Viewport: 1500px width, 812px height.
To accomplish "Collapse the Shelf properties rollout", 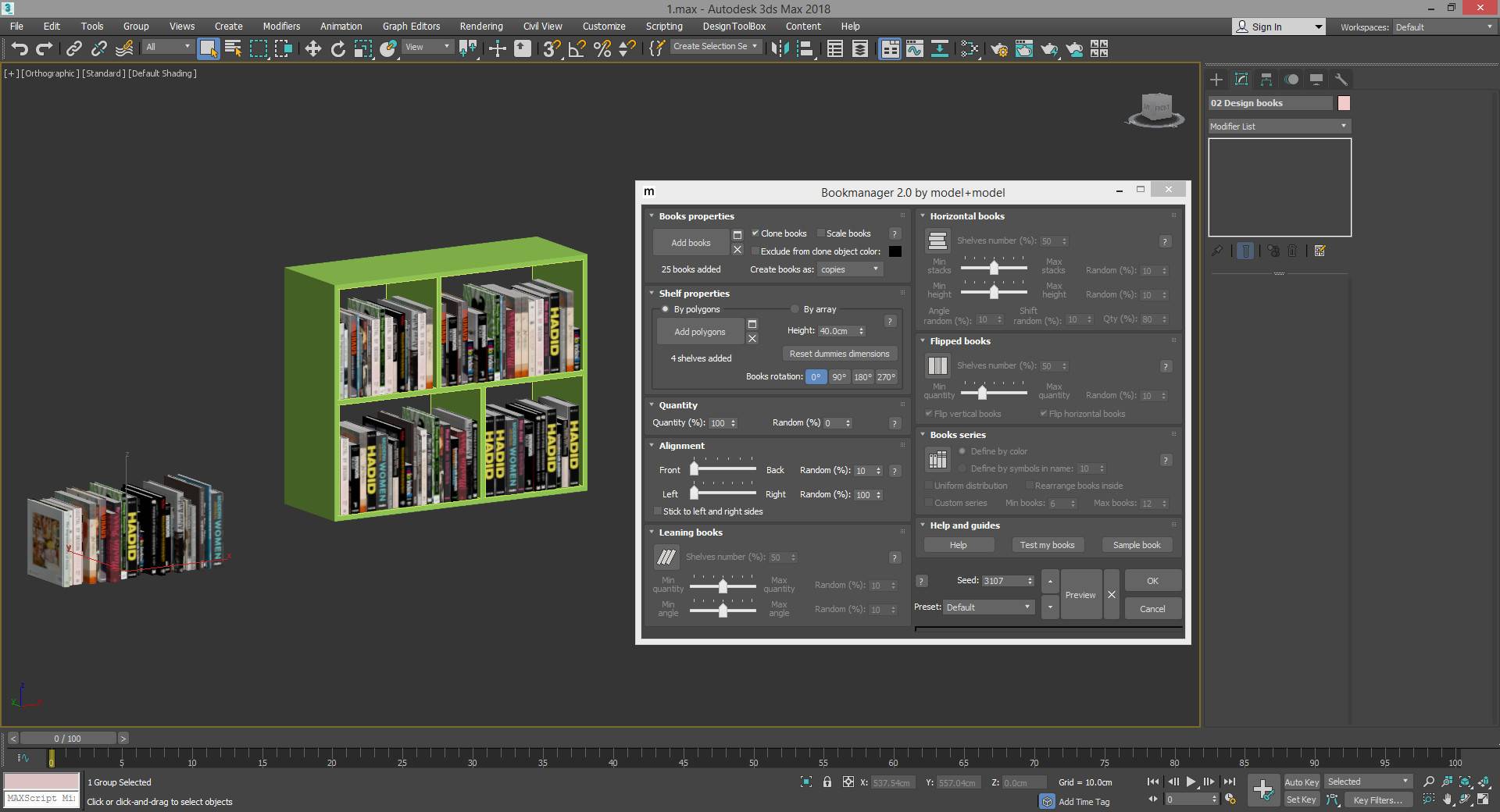I will tap(652, 294).
